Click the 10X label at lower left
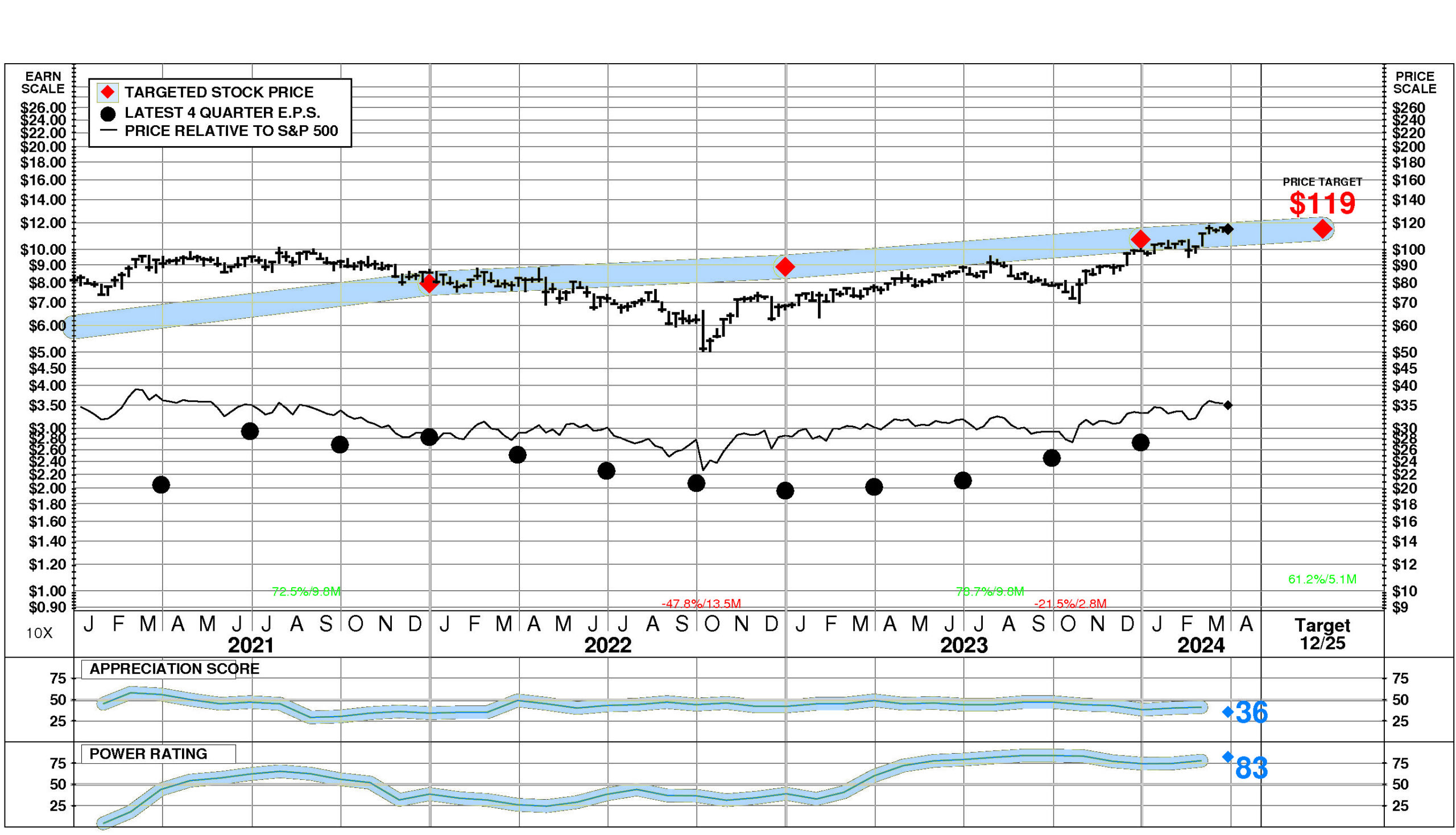 [x=39, y=633]
